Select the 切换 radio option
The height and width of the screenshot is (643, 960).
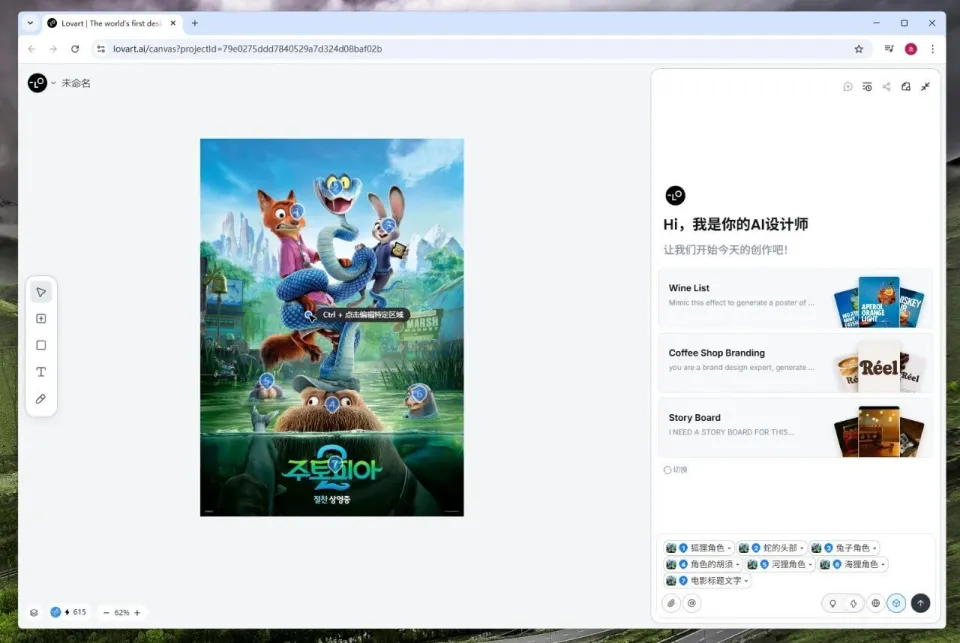click(668, 469)
